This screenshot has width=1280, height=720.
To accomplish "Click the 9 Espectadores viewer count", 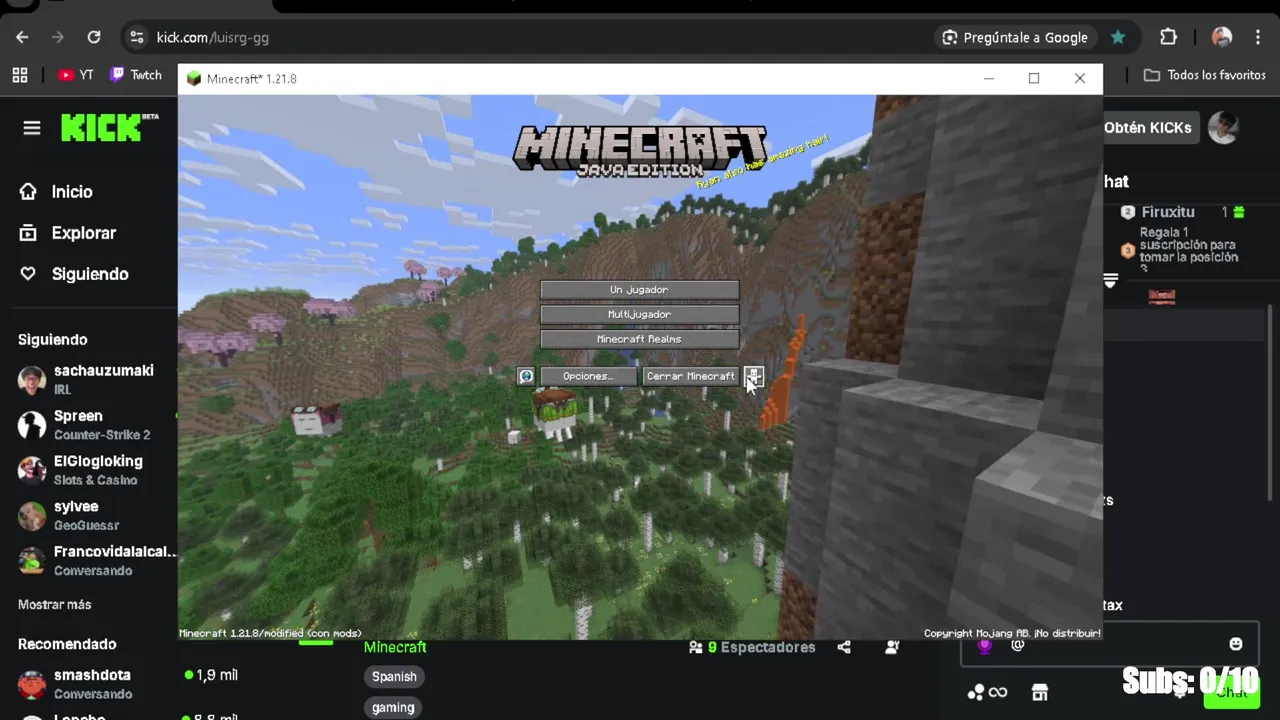I will pyautogui.click(x=752, y=647).
